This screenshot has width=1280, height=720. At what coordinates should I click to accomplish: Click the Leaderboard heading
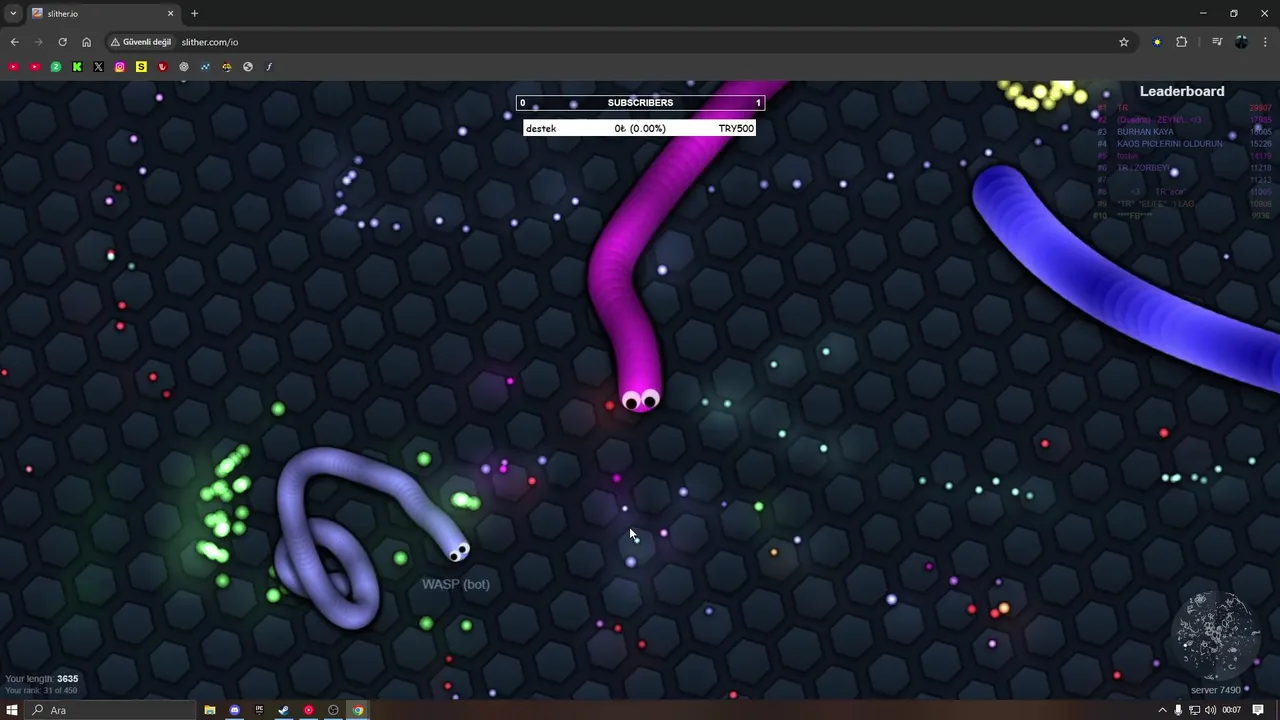[1182, 91]
